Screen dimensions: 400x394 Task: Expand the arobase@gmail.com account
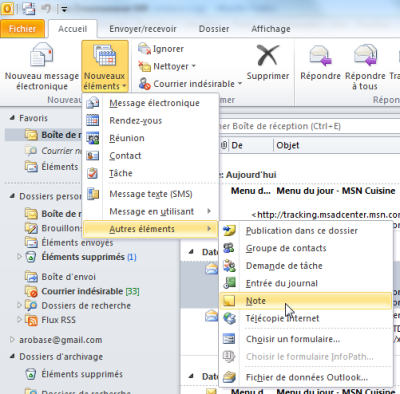(12, 340)
